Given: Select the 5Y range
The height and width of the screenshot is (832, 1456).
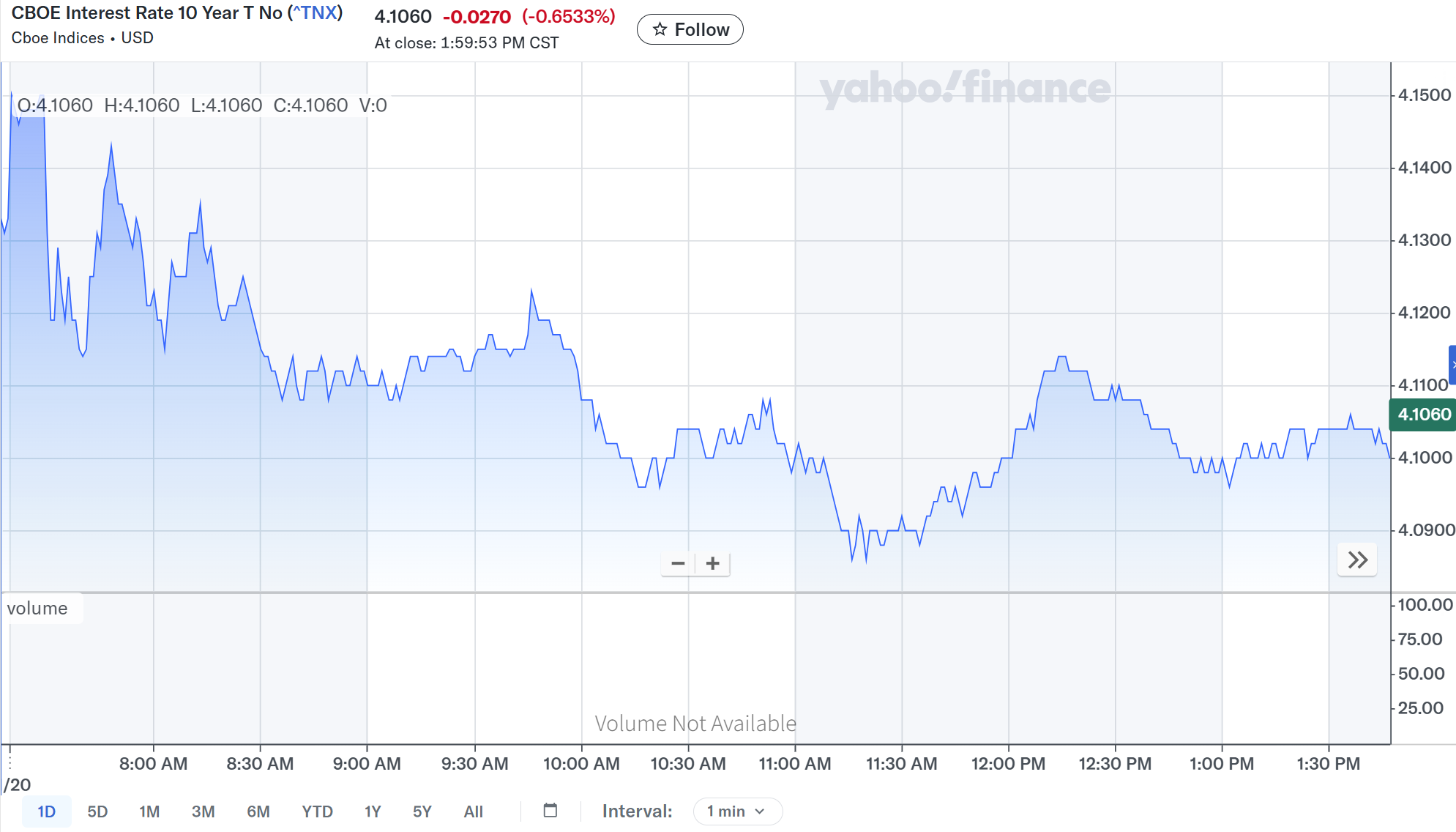Looking at the screenshot, I should click(422, 811).
